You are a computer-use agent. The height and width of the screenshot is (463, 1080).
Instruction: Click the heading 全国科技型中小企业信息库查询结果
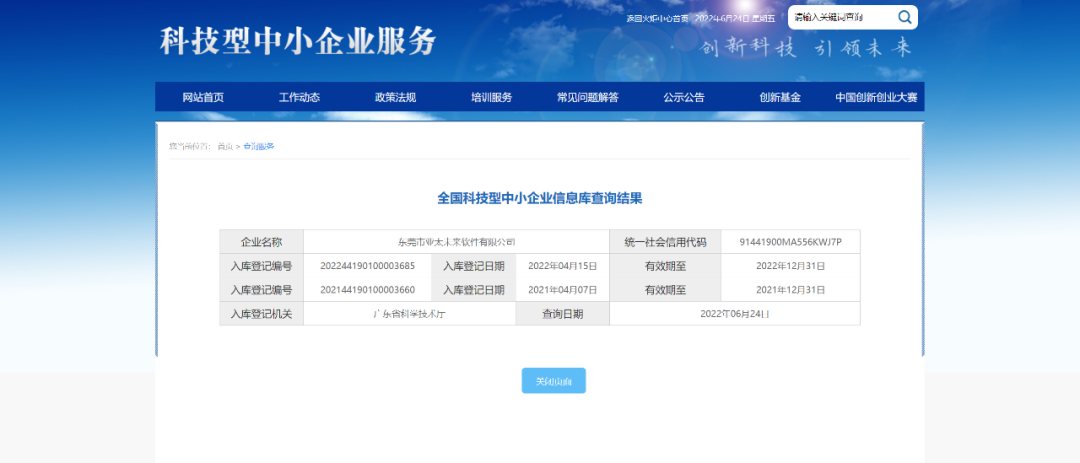point(540,198)
